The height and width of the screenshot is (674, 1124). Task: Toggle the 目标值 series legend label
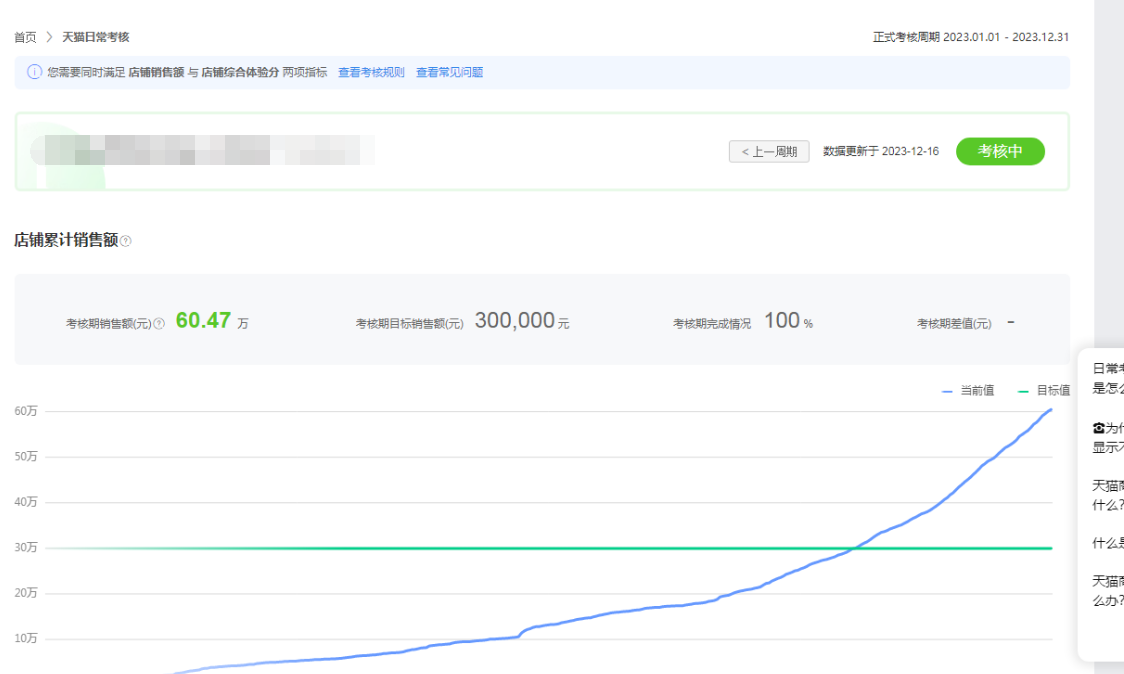1053,391
